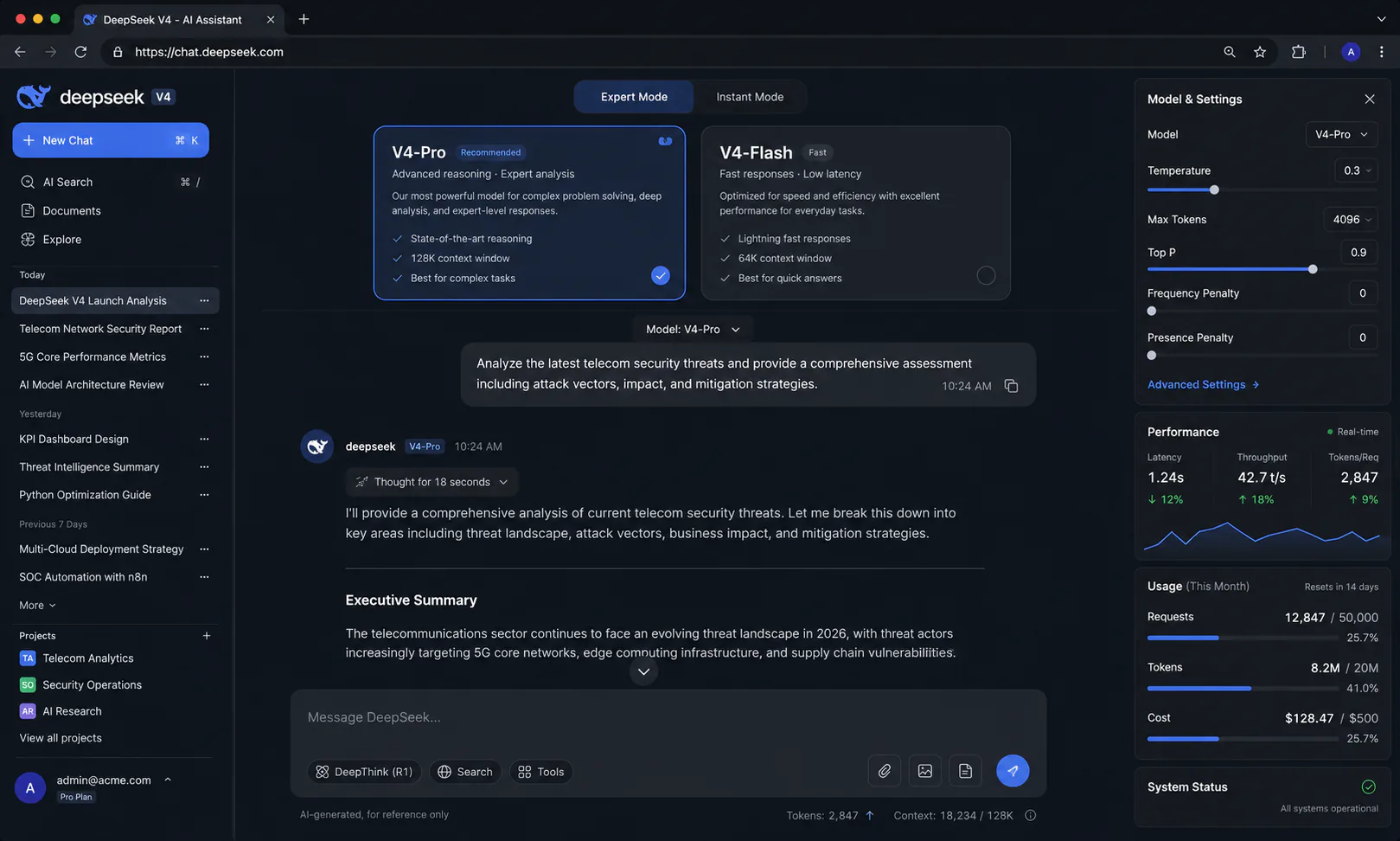Screen dimensions: 1400x841
Task: Open the browser tab list chevron
Action: click(x=1381, y=19)
